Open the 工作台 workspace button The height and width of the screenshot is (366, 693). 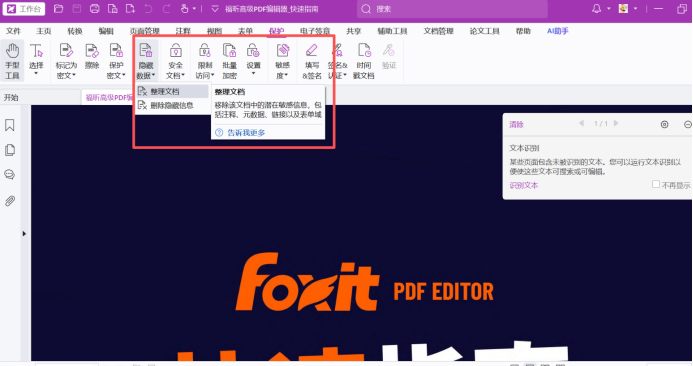[24, 9]
